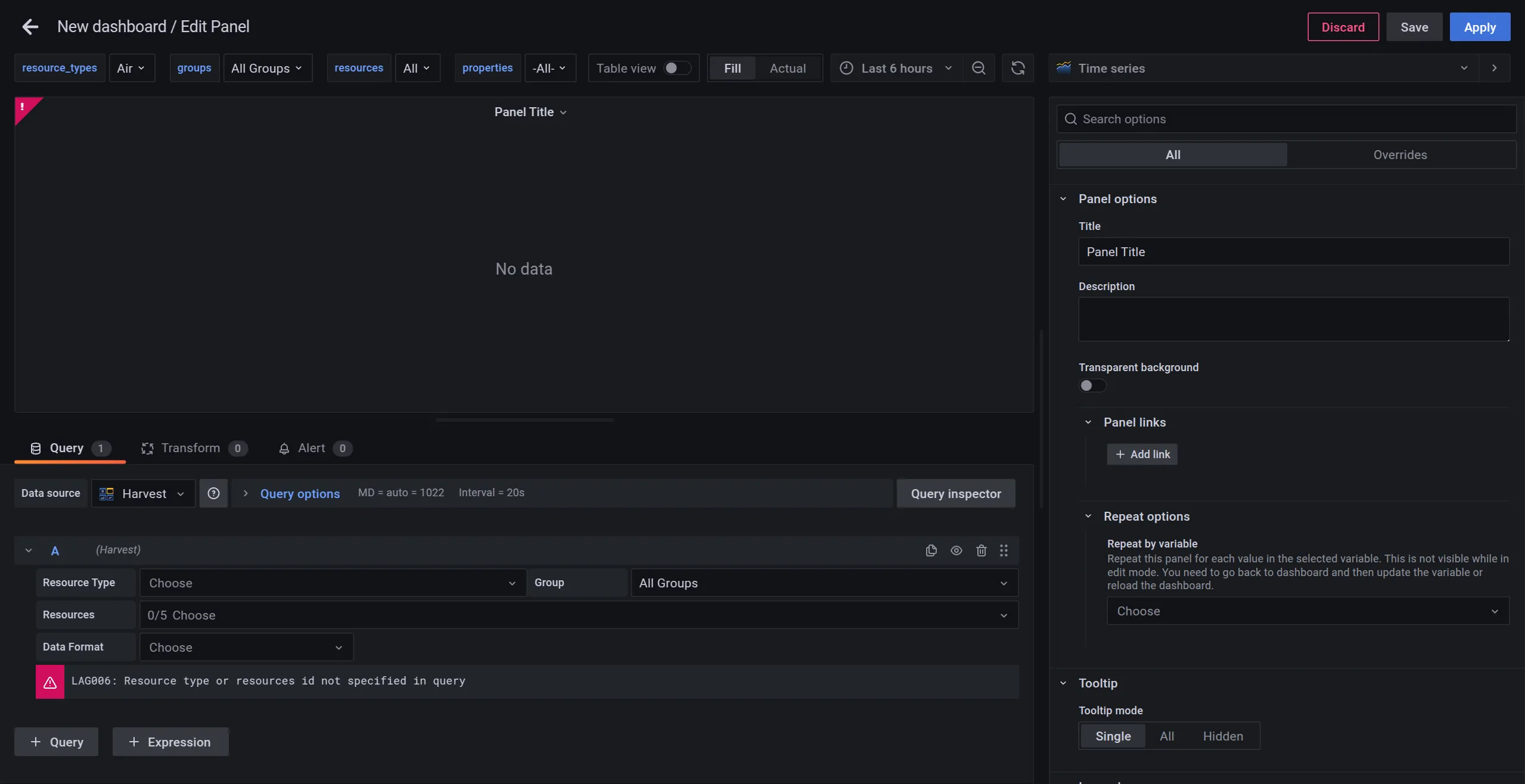Collapse query row A

point(29,550)
